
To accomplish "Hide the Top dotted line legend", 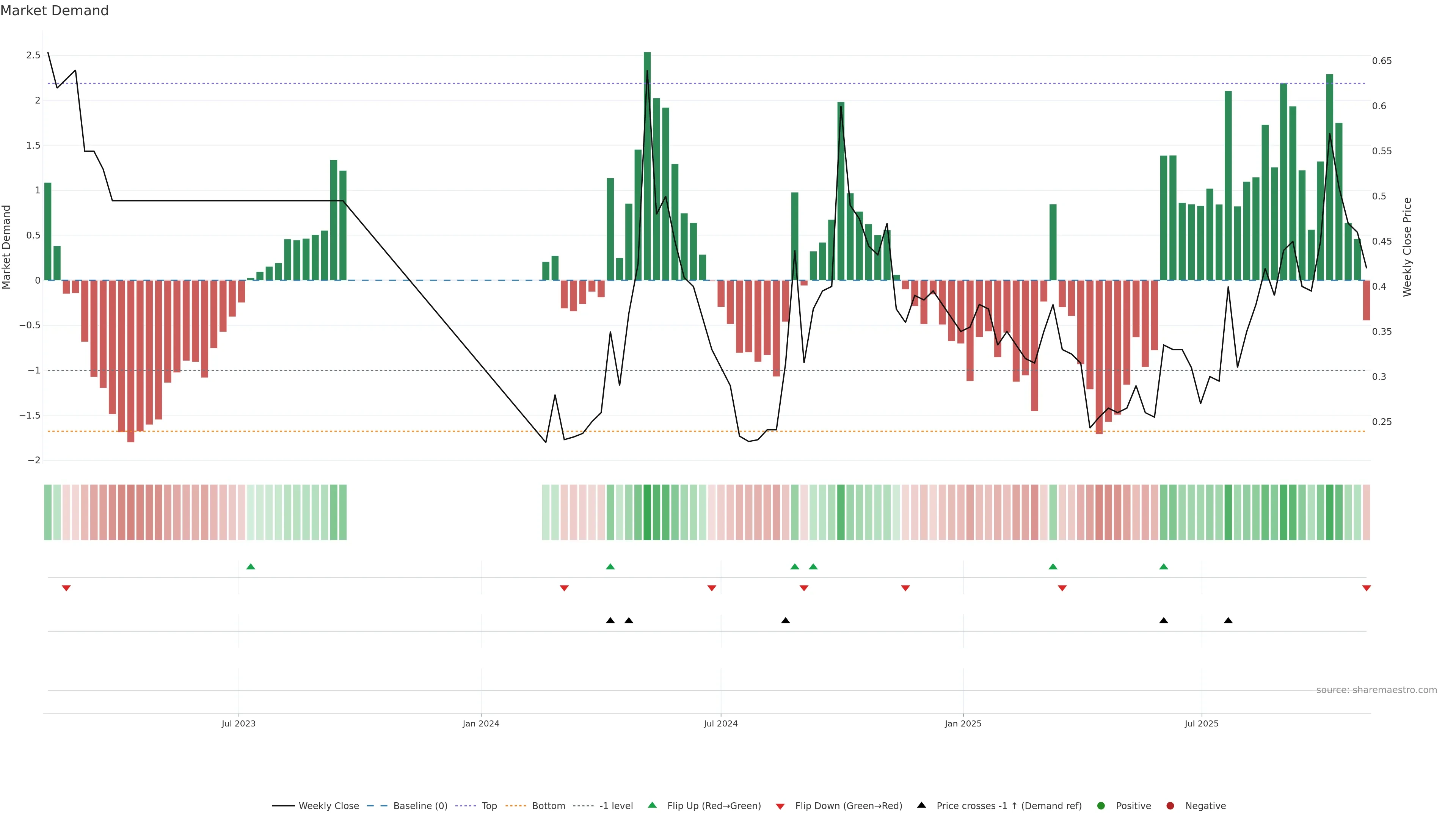I will (x=489, y=805).
